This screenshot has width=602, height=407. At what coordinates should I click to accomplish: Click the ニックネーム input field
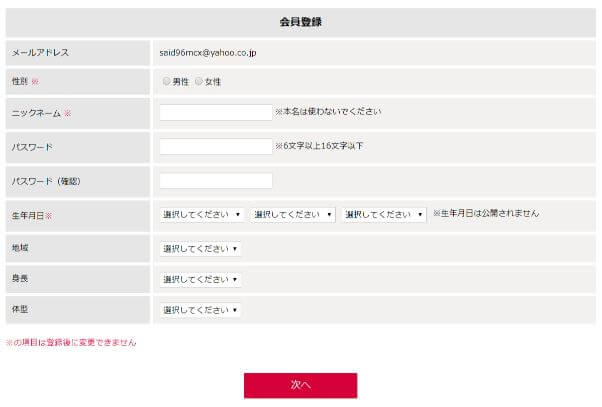(x=215, y=113)
